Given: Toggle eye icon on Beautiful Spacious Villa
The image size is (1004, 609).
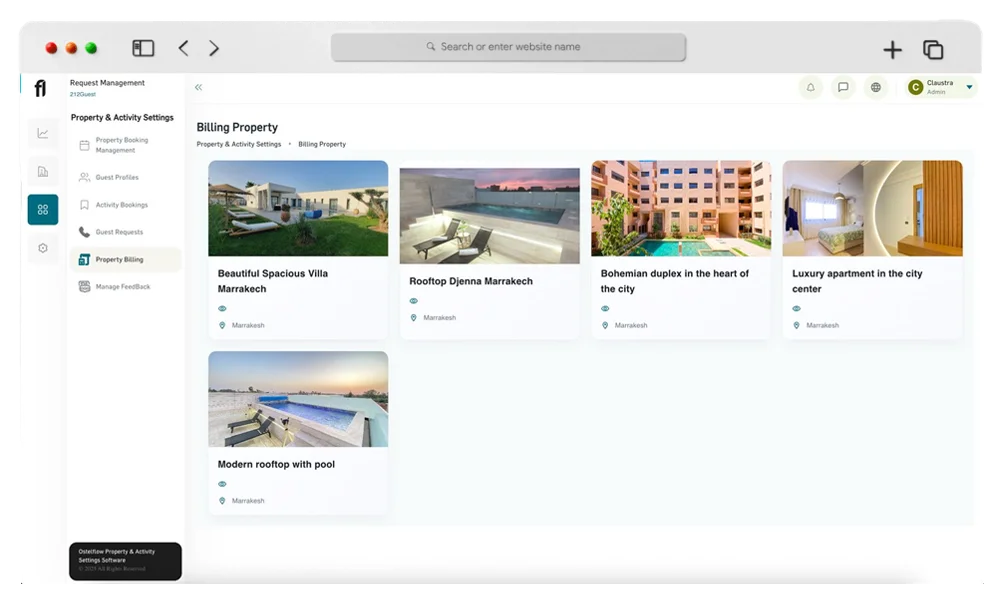Looking at the screenshot, I should tap(223, 309).
